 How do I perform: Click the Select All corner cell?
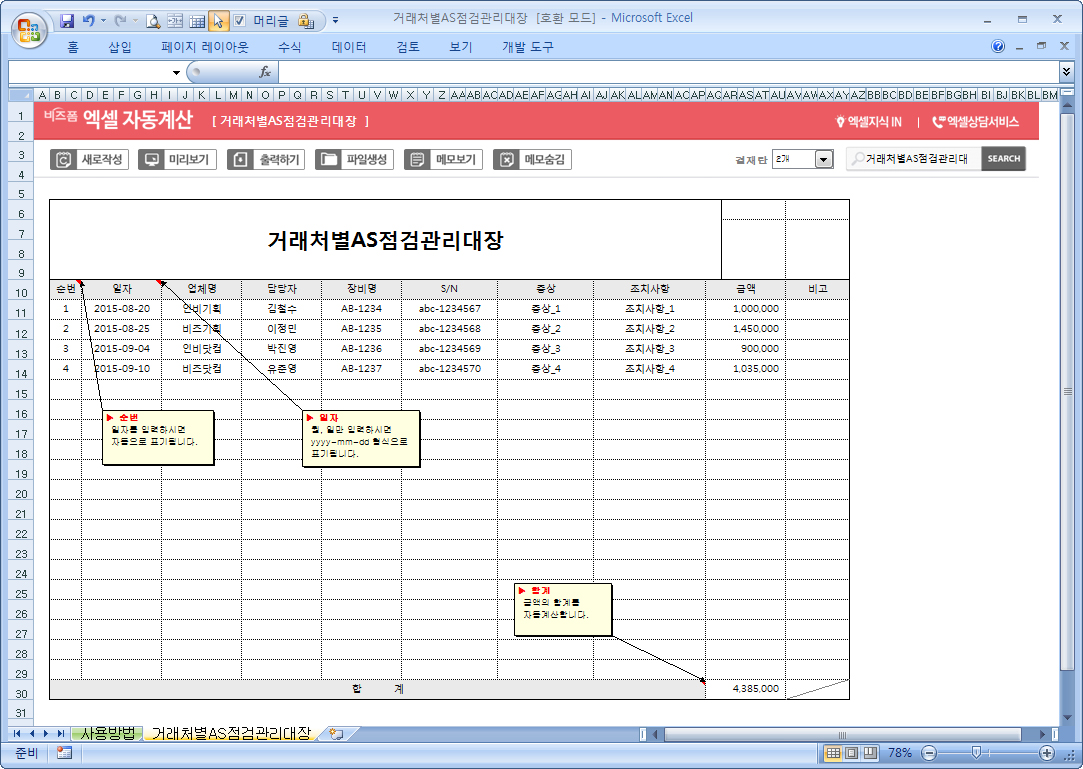pyautogui.click(x=21, y=95)
